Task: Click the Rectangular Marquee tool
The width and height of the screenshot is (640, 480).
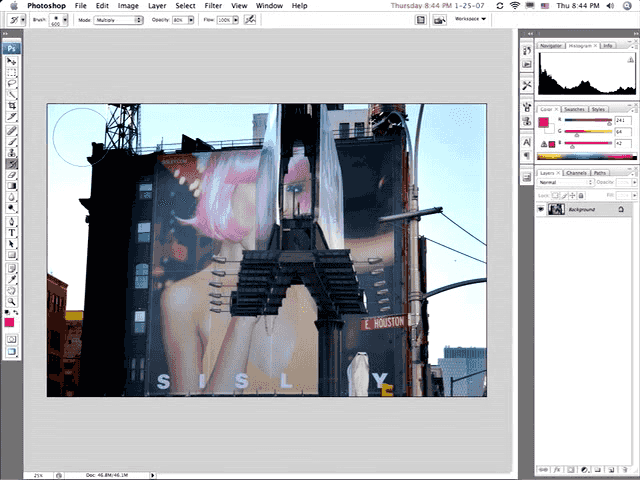Action: 11,72
